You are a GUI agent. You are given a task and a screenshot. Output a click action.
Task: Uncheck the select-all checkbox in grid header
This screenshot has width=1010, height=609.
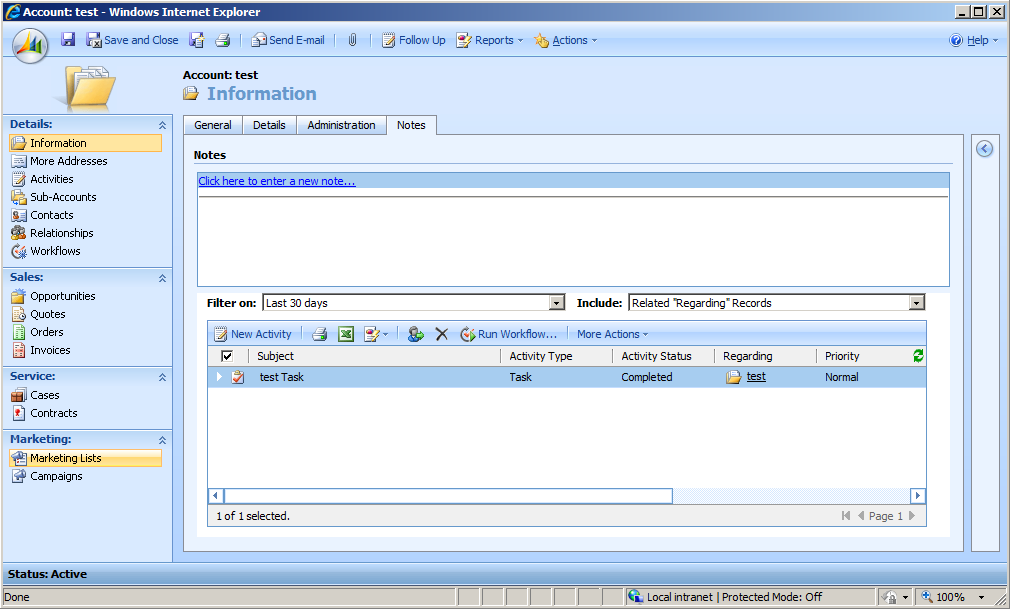pos(227,356)
